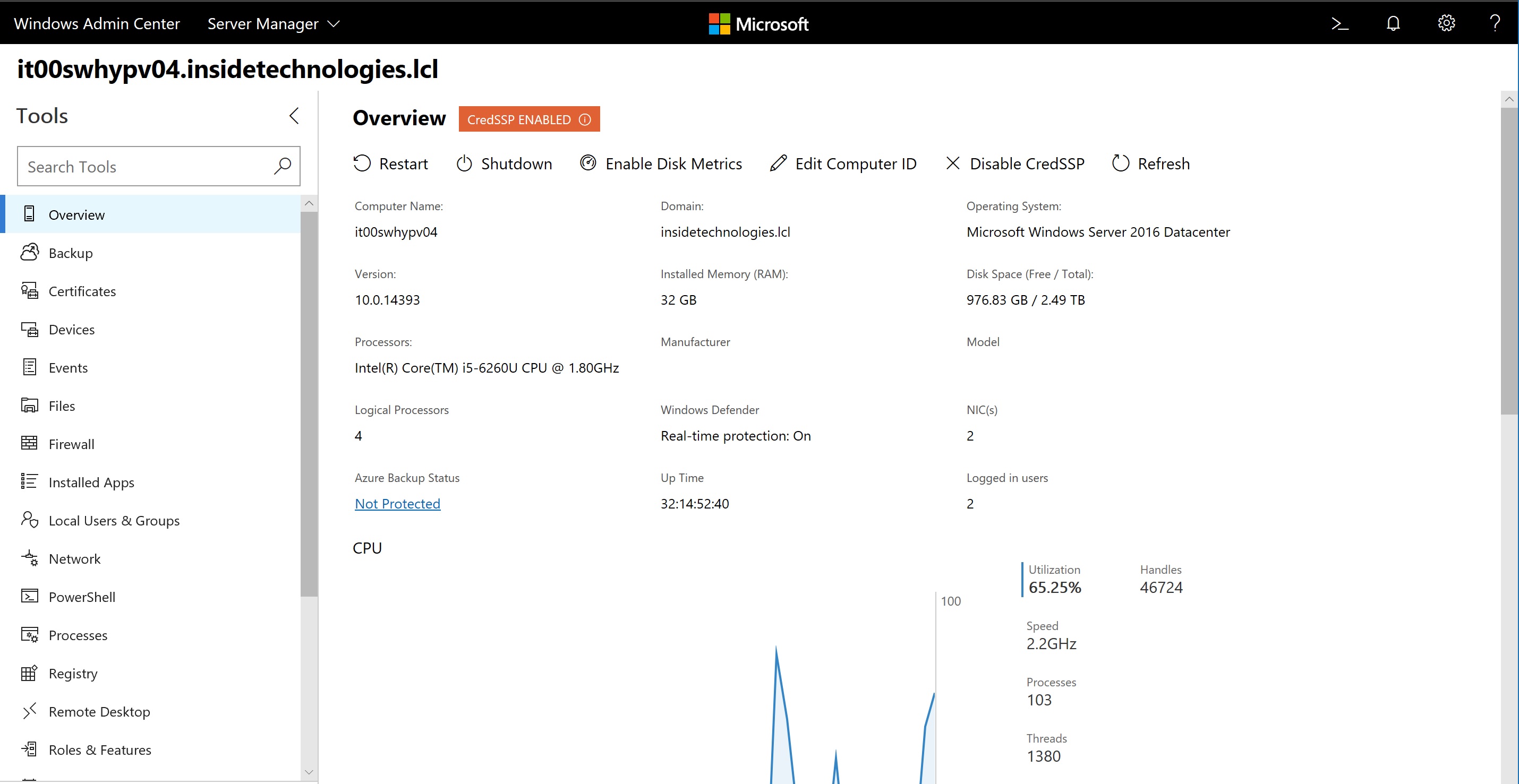1519x784 pixels.
Task: Click the Up Time value 32:14:52:40
Action: 695,503
